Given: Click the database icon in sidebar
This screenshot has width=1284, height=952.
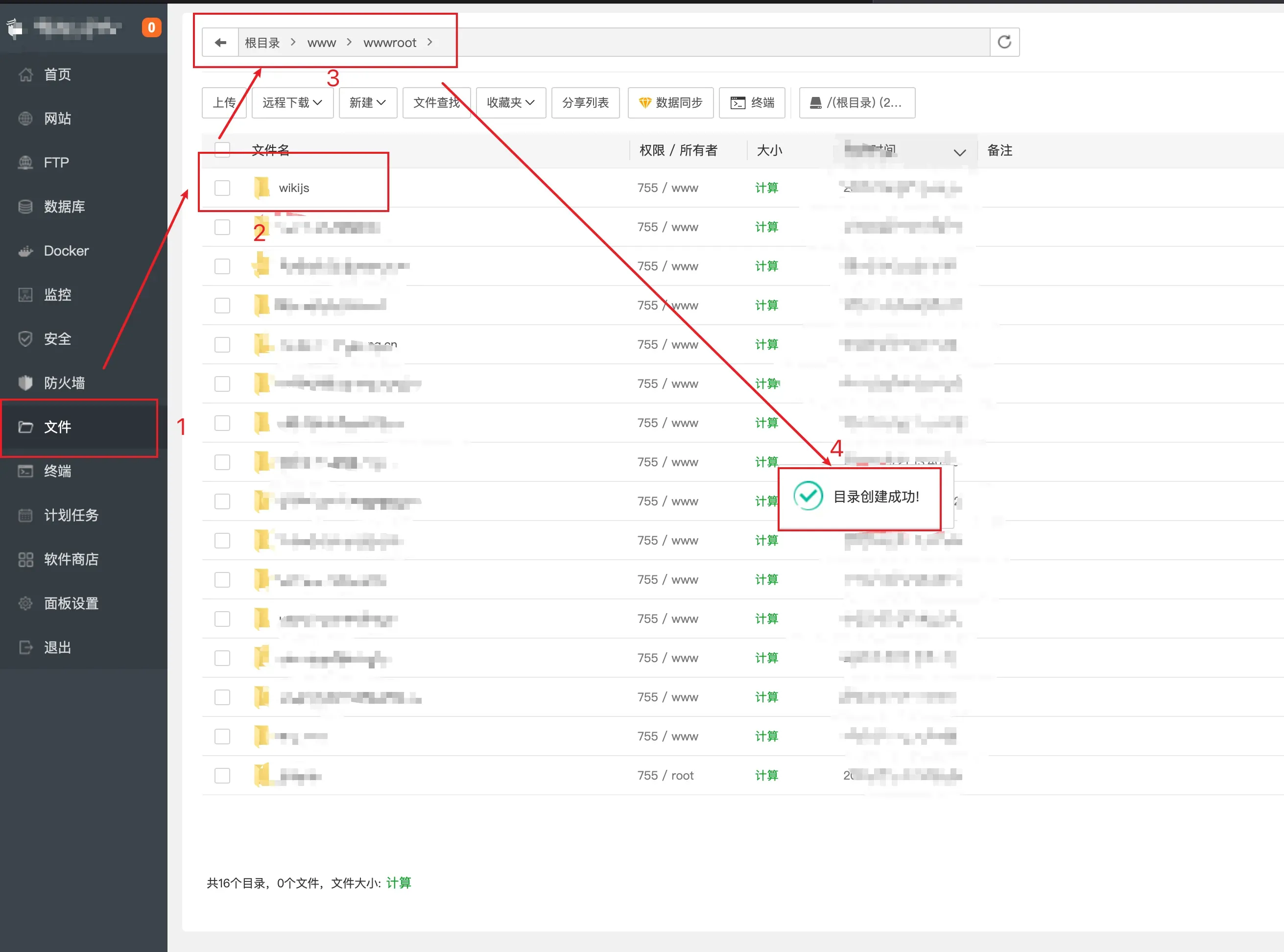Looking at the screenshot, I should [x=25, y=206].
